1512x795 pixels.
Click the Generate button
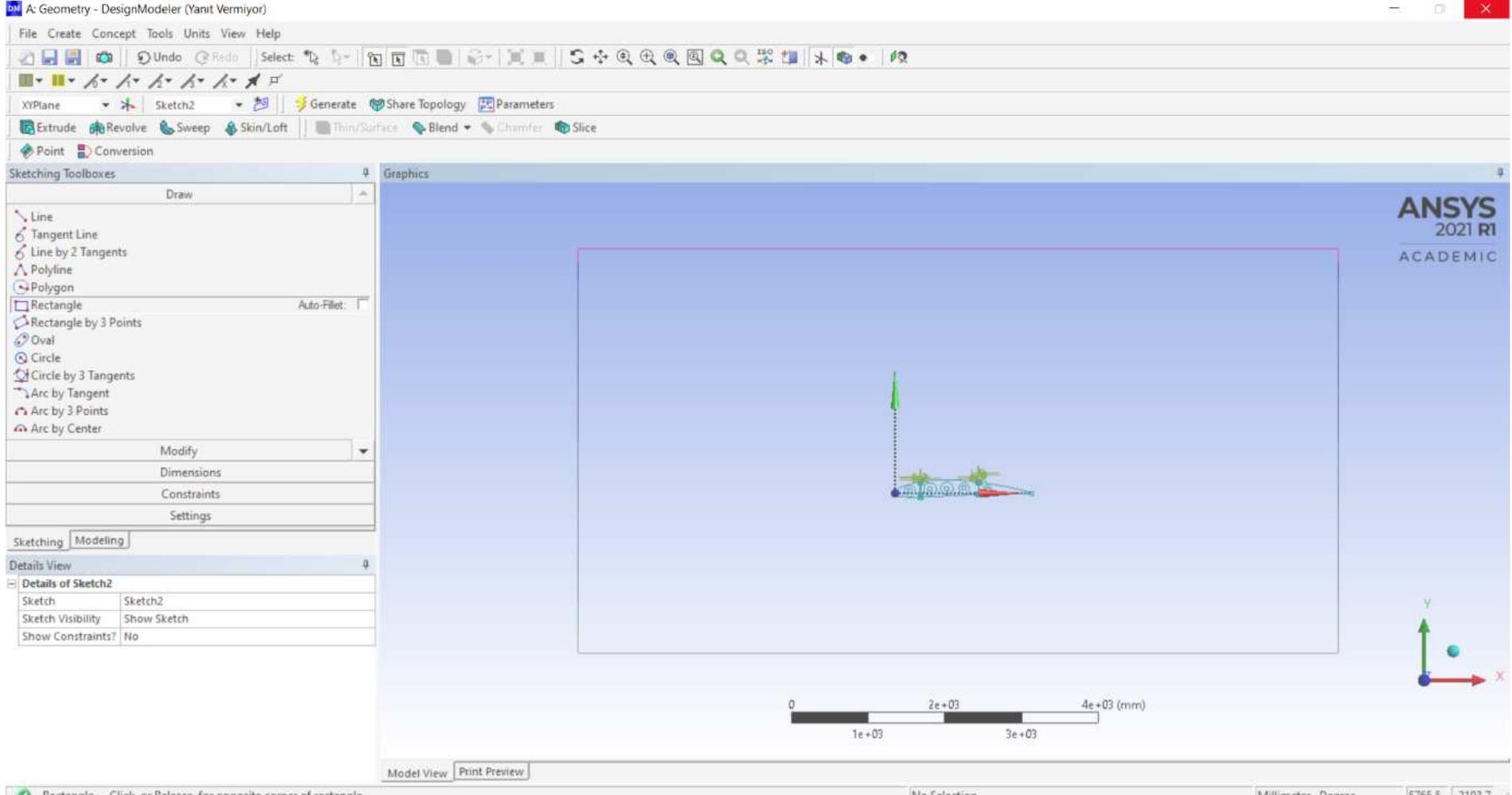[325, 104]
